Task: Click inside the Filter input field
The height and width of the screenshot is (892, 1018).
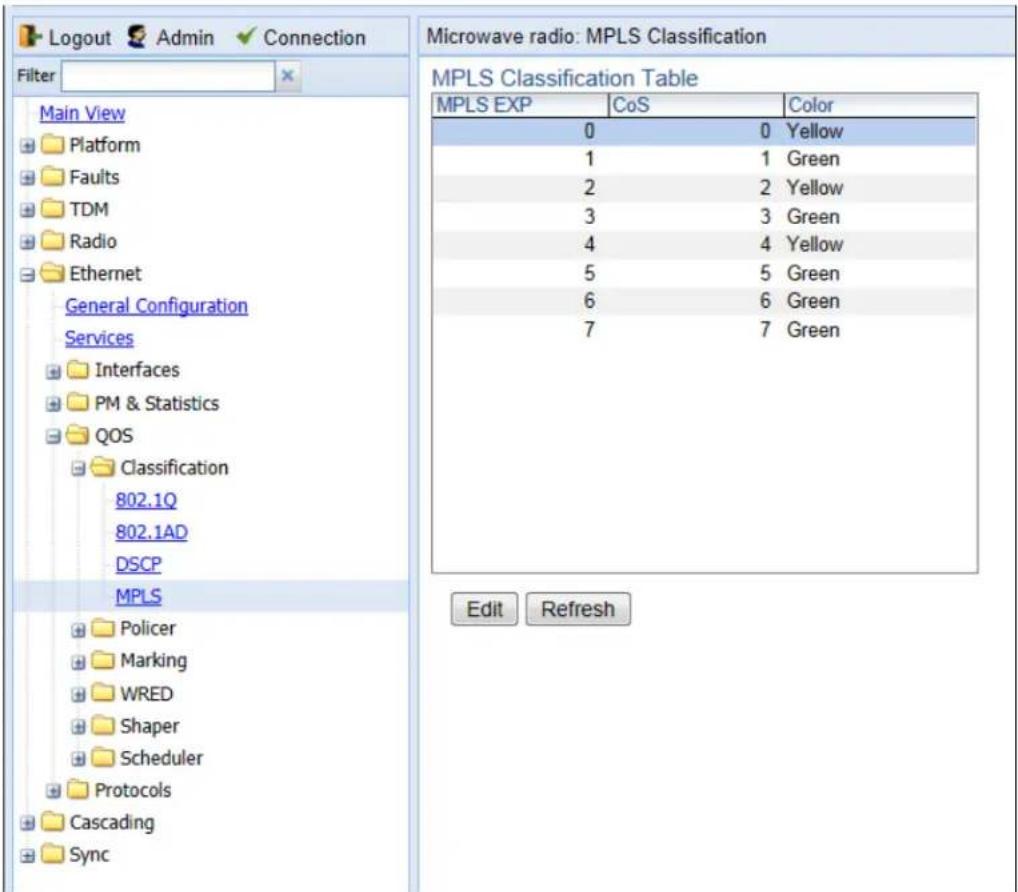Action: [x=168, y=76]
